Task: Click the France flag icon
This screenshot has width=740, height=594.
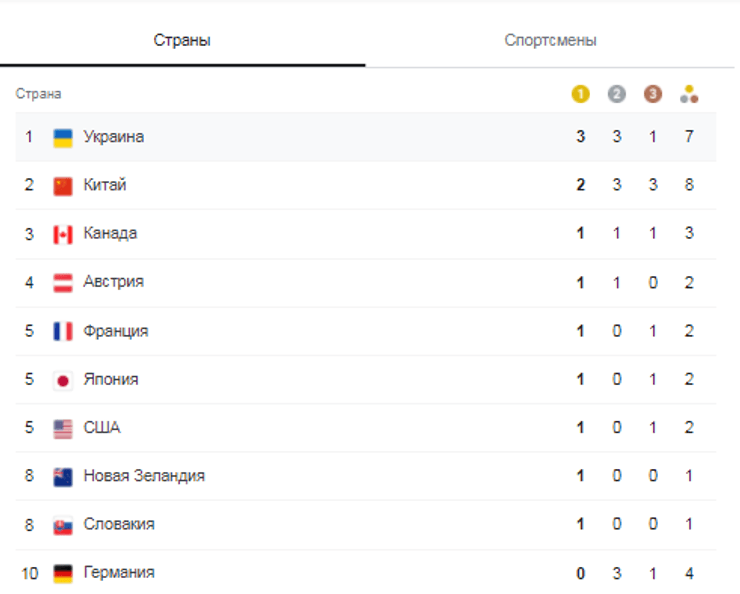Action: (63, 331)
